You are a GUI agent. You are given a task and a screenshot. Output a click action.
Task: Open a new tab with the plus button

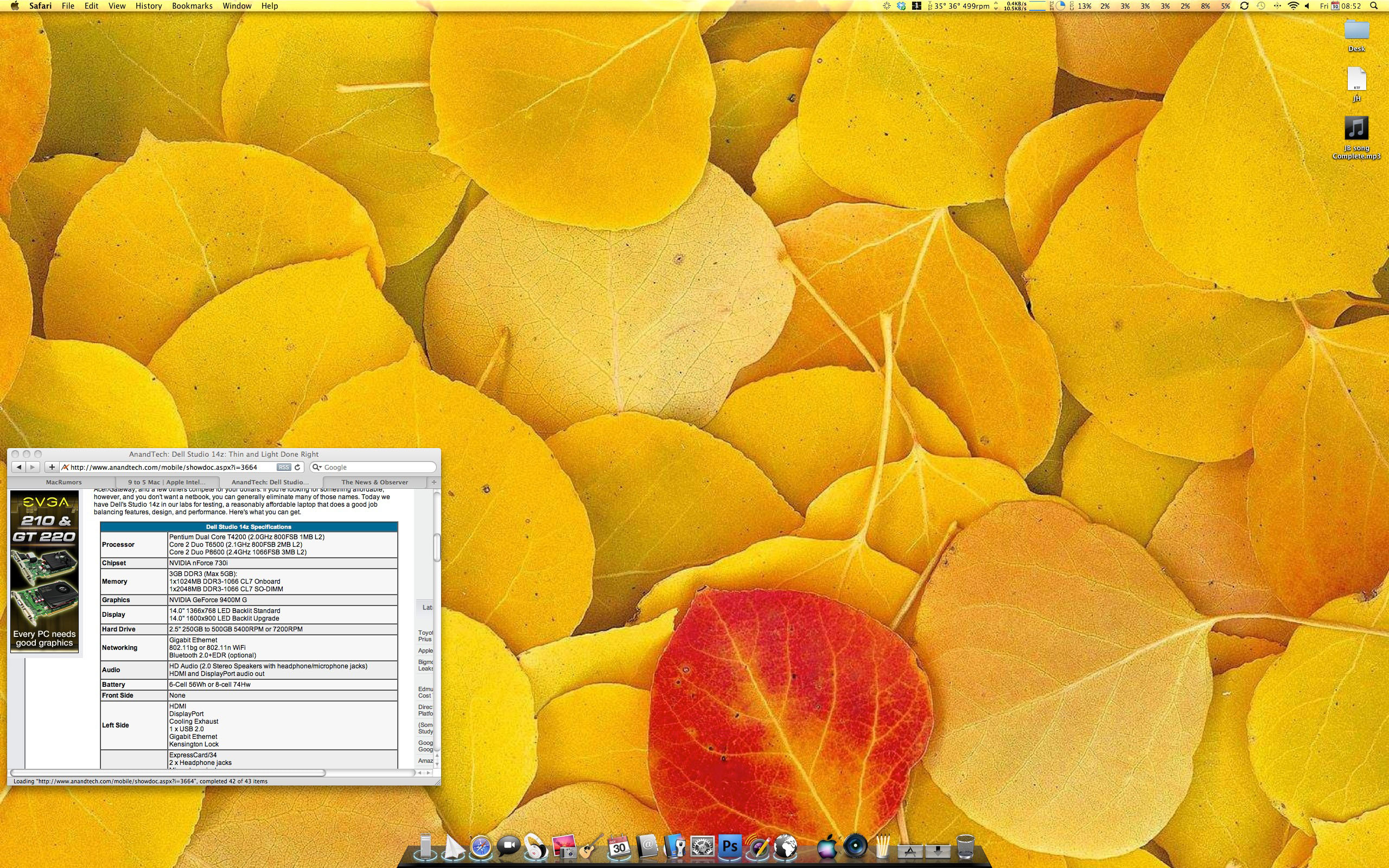click(x=434, y=482)
